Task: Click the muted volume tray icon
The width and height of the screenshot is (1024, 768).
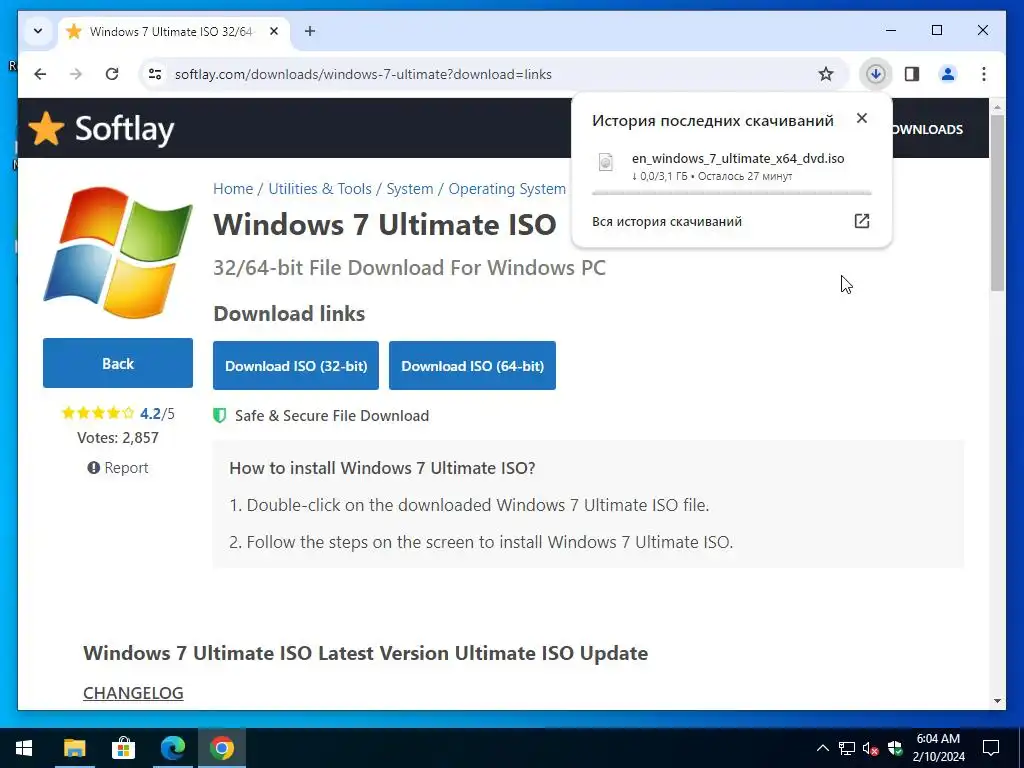Action: point(871,748)
